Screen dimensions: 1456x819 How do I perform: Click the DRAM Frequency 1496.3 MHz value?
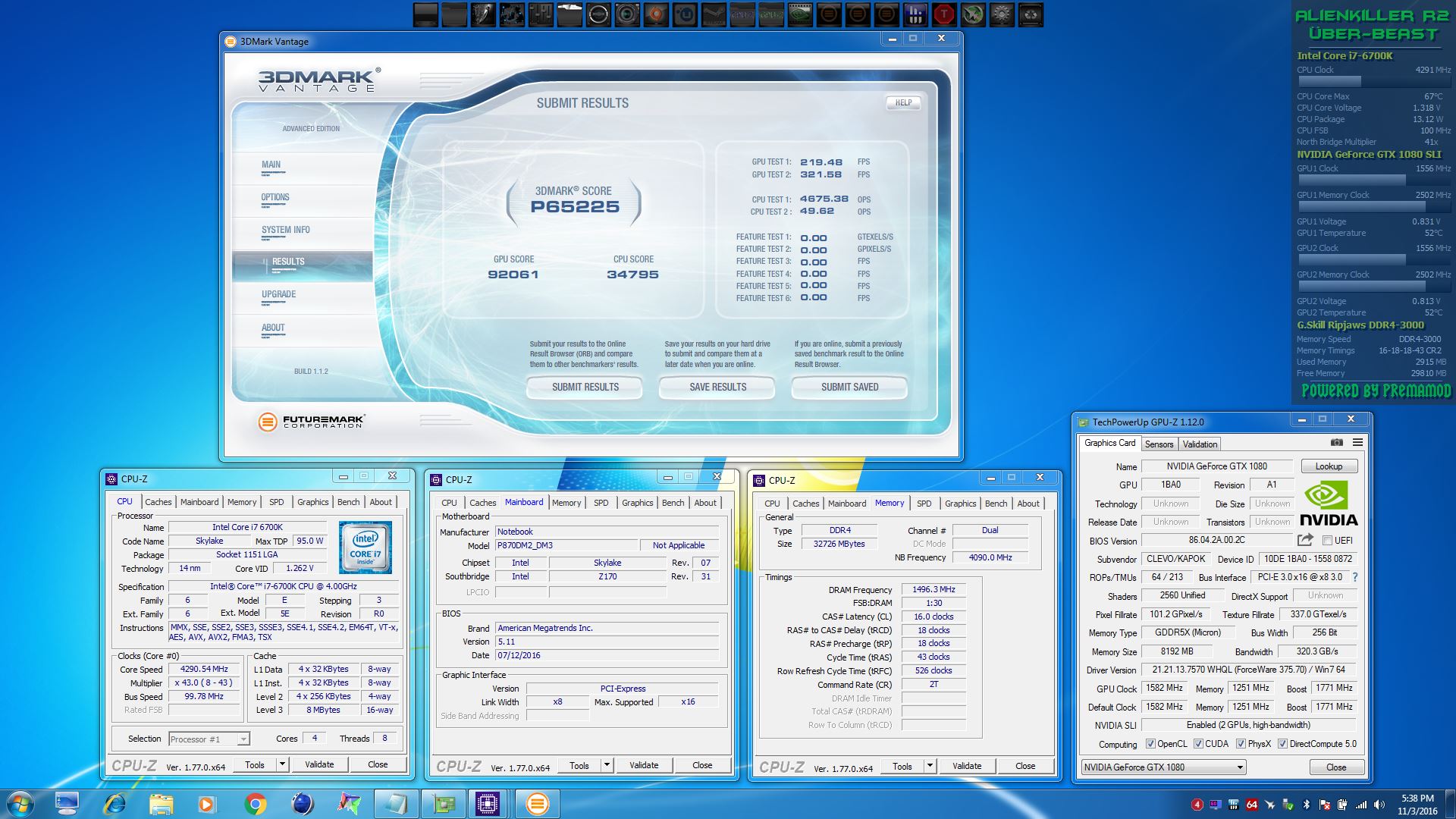[x=934, y=589]
